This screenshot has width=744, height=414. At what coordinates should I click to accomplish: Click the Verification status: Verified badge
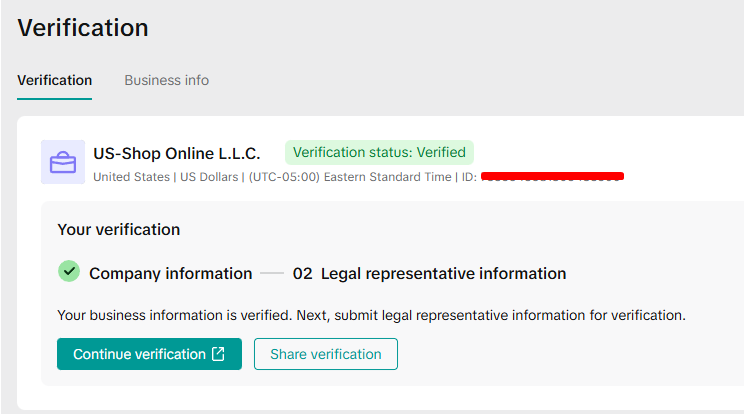[379, 153]
